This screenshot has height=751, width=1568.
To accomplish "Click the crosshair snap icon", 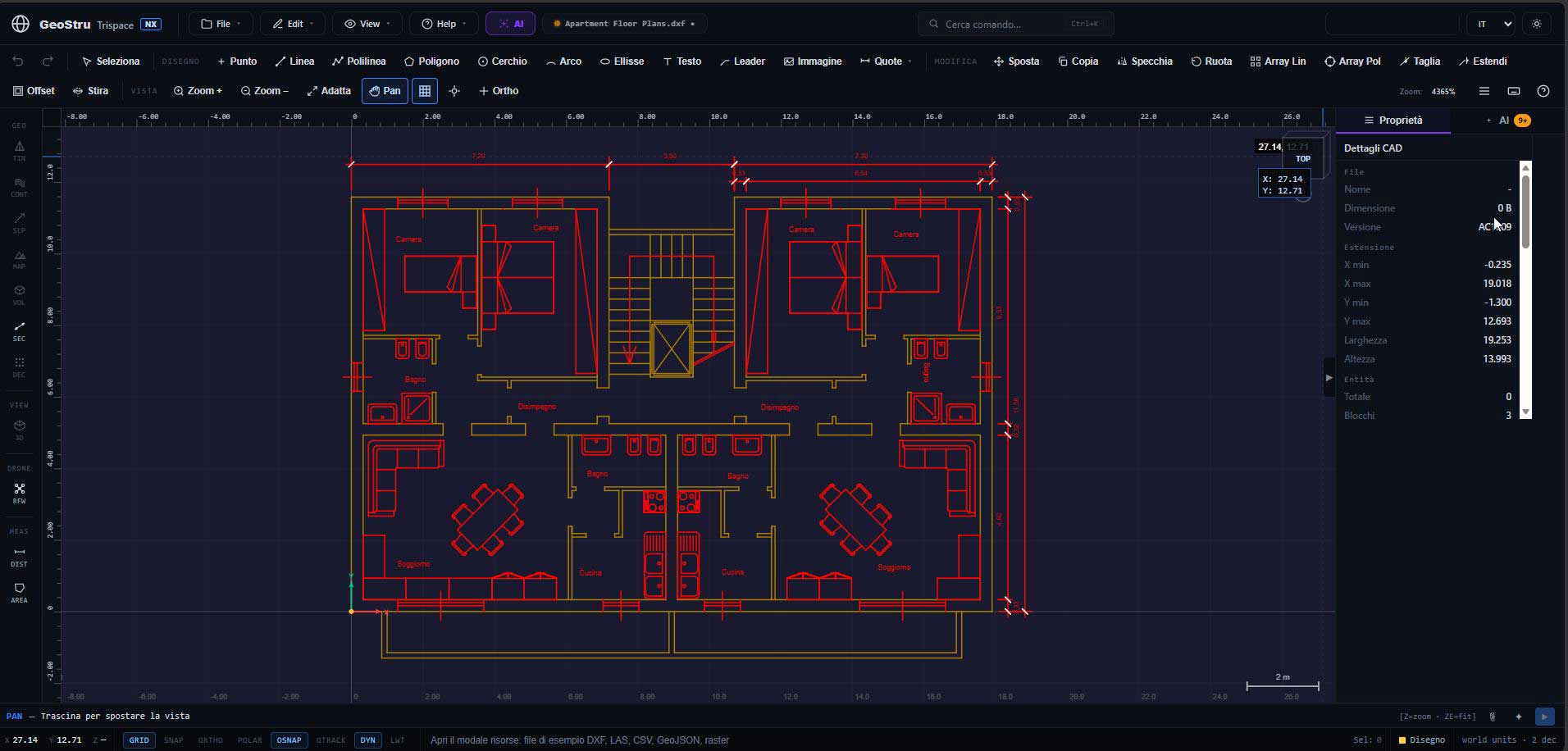I will [x=454, y=91].
